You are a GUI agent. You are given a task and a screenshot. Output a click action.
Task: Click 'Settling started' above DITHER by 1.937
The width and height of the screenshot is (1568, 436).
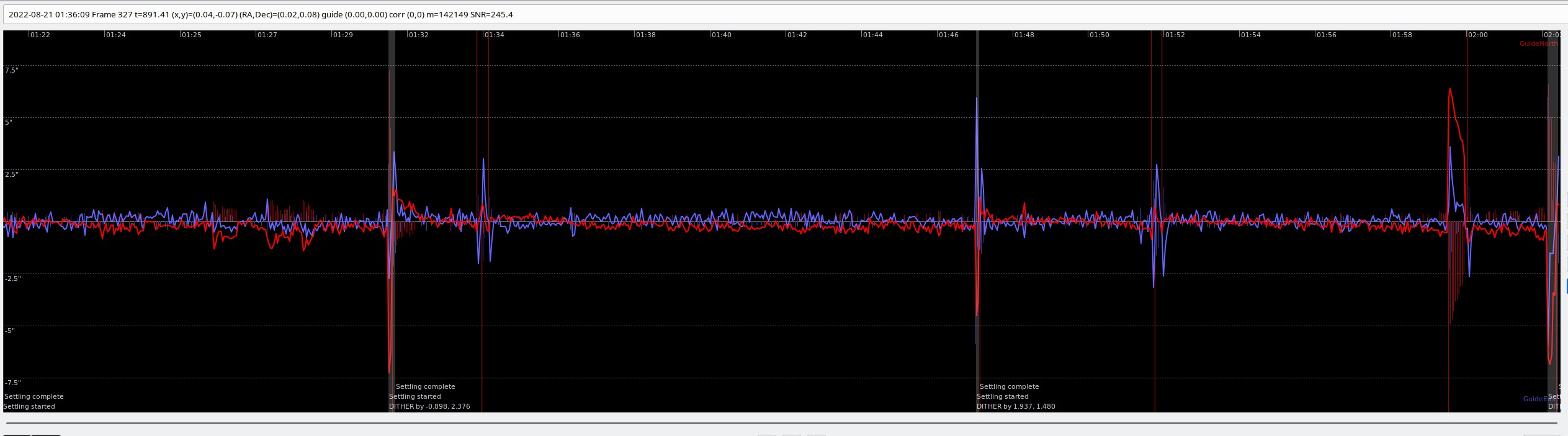click(1003, 396)
